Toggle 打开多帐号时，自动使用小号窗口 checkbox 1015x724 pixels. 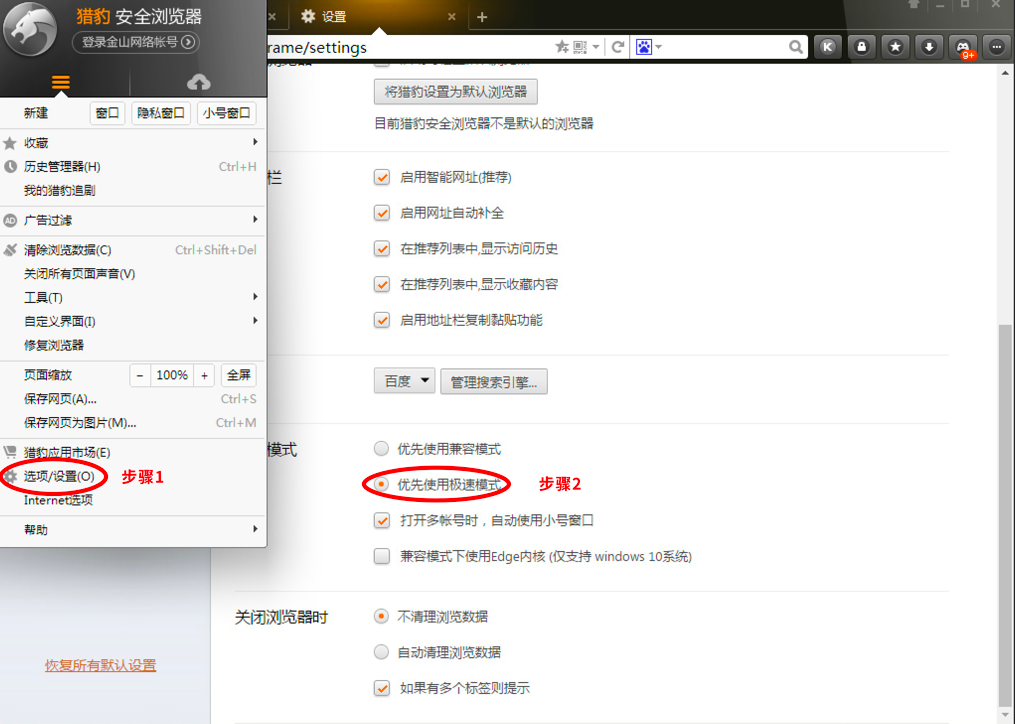382,520
